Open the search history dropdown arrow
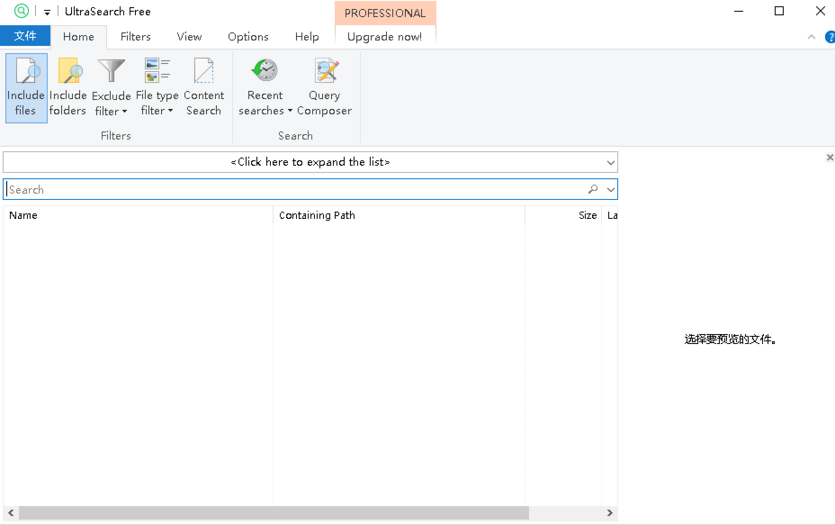Image resolution: width=835 pixels, height=525 pixels. coord(610,189)
